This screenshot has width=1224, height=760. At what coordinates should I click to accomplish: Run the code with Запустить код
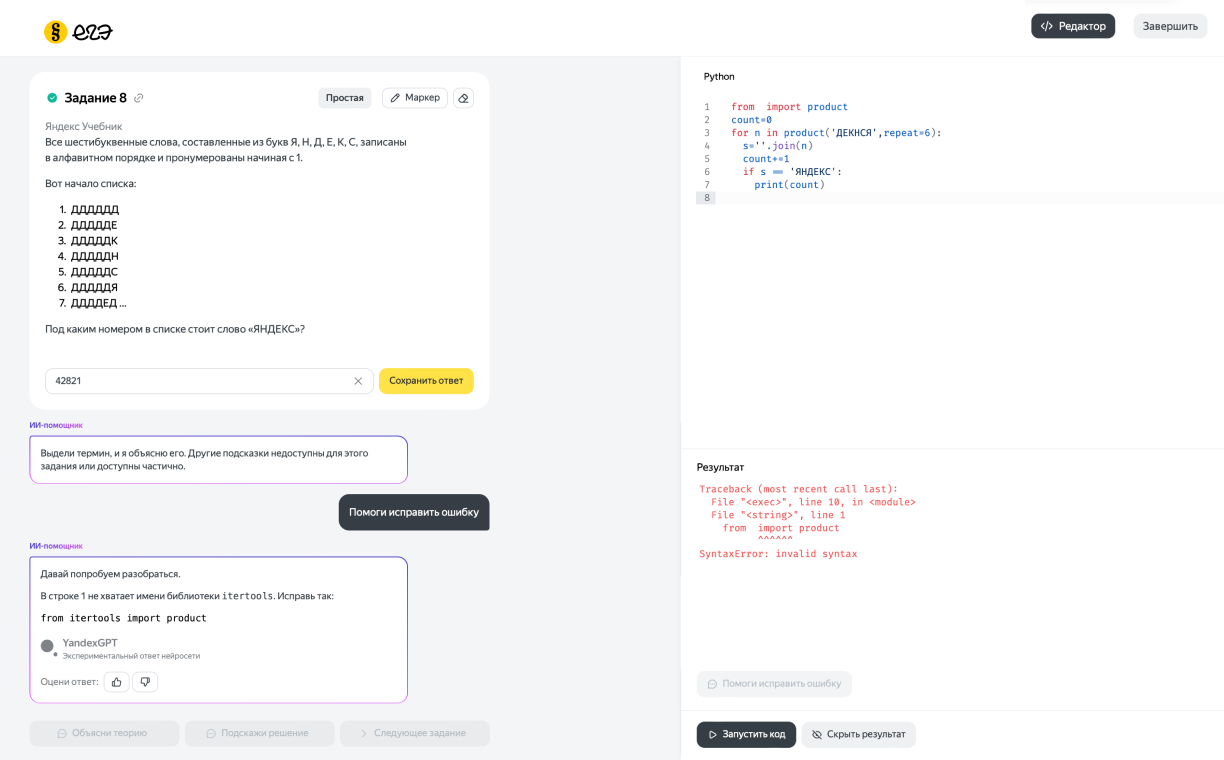point(746,734)
